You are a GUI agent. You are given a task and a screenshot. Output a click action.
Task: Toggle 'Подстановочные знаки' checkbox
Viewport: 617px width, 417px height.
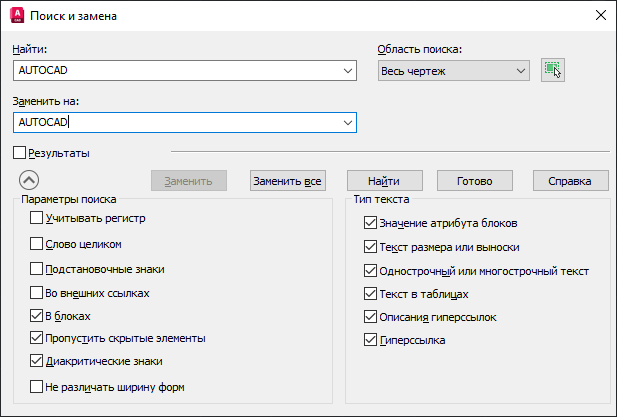[37, 269]
